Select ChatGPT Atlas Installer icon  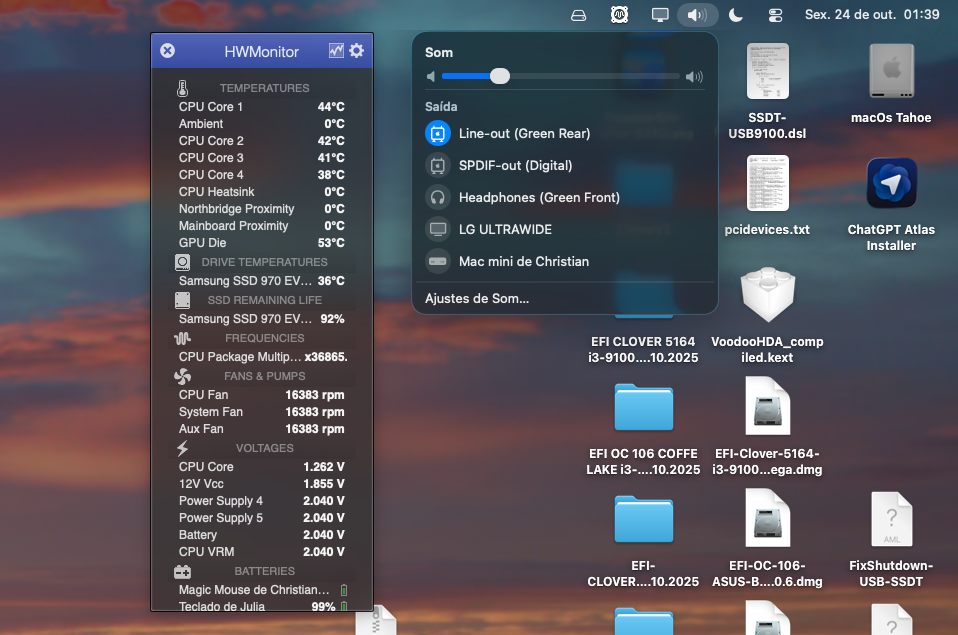coord(891,183)
